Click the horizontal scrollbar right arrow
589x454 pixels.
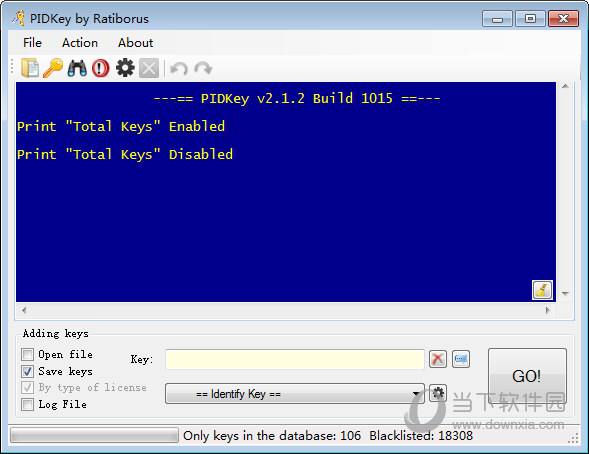pyautogui.click(x=548, y=310)
